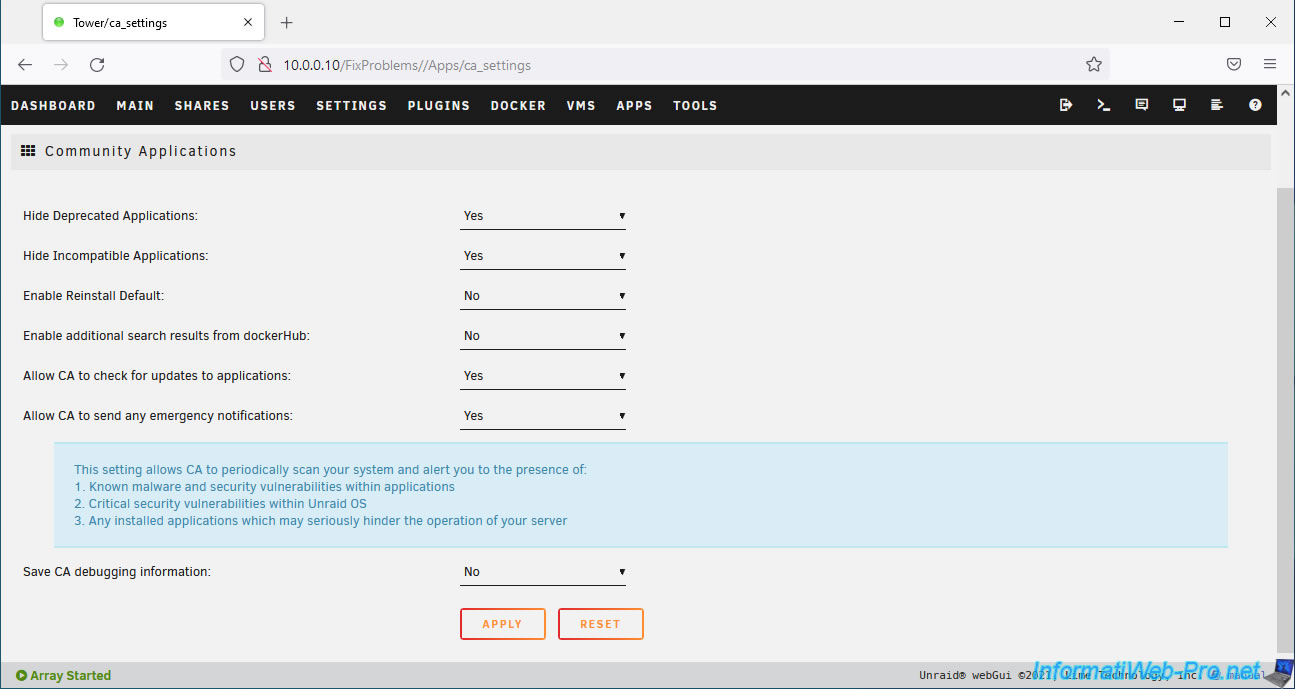The image size is (1295, 689).
Task: Click the page vertical scrollbar
Action: click(x=1285, y=400)
